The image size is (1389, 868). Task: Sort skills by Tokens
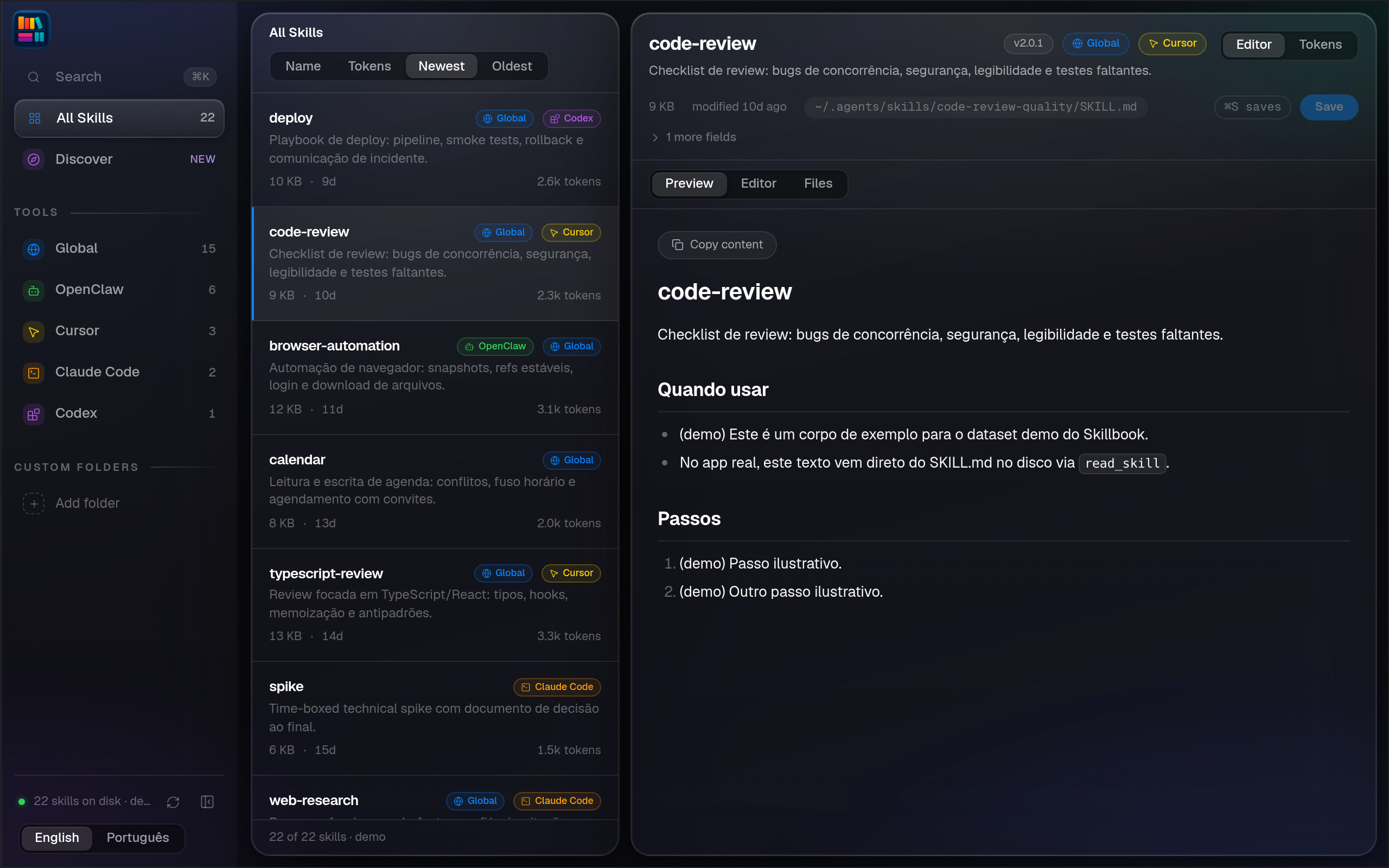pyautogui.click(x=369, y=67)
